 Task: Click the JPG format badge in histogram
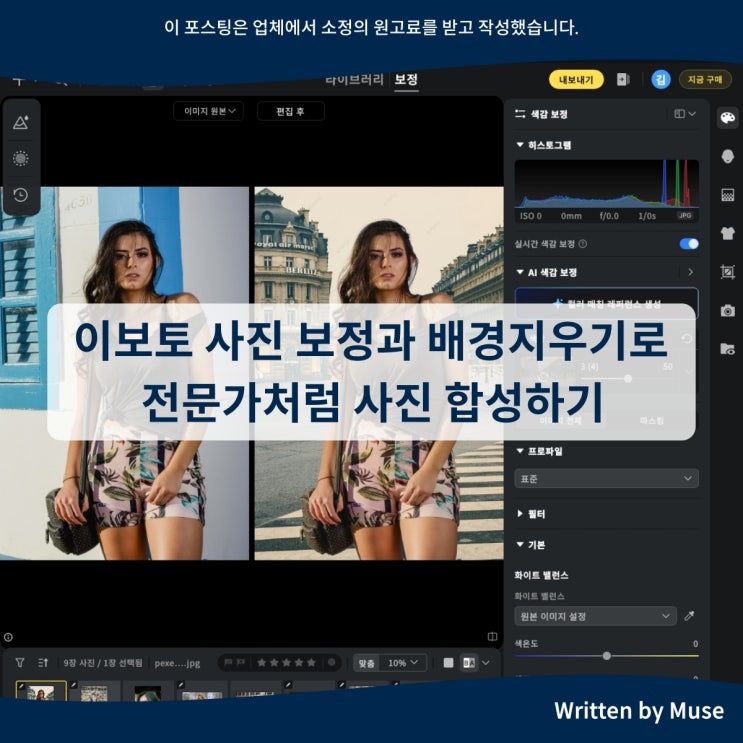coord(685,216)
